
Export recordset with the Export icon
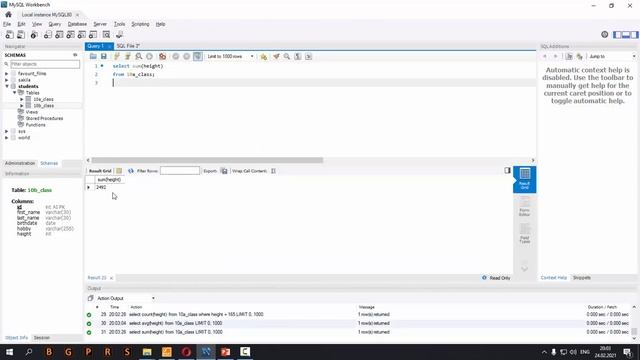(224, 171)
